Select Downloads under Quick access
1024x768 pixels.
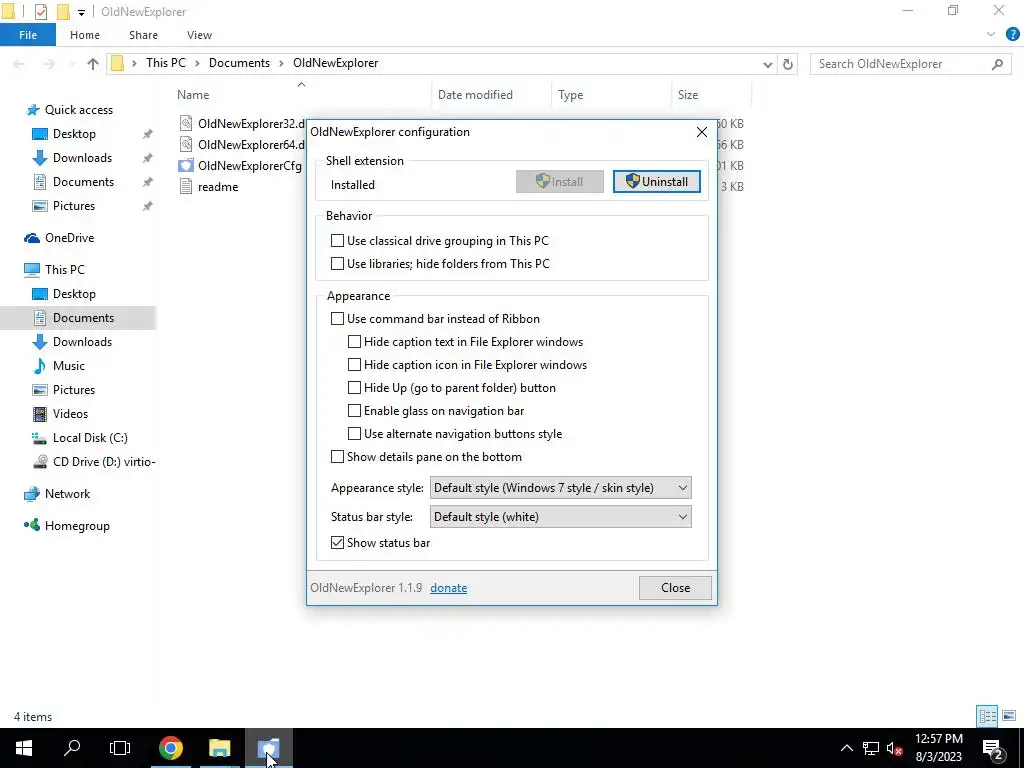(x=82, y=158)
